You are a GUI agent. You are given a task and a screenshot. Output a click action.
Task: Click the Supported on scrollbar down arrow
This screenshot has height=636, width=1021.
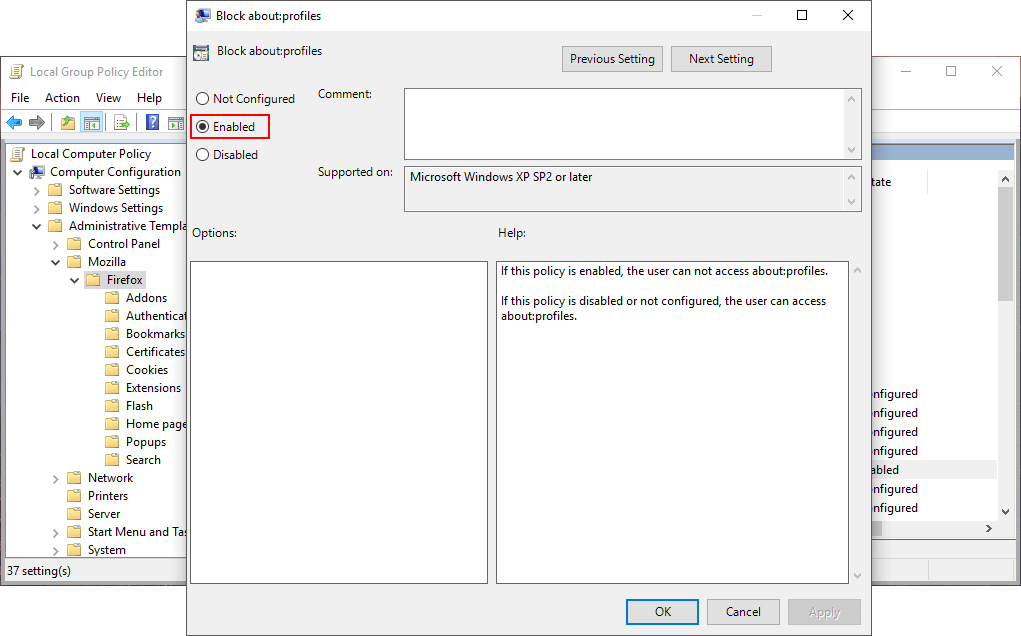pos(851,202)
